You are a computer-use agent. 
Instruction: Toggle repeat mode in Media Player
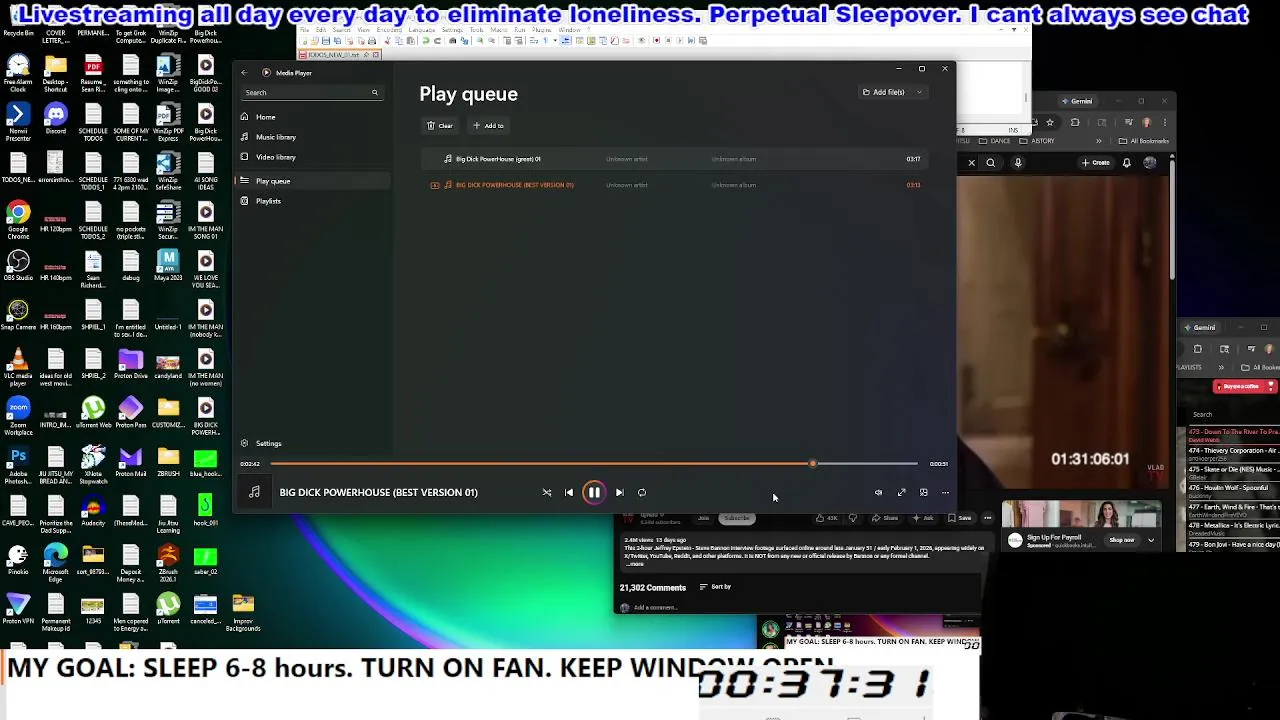(642, 492)
